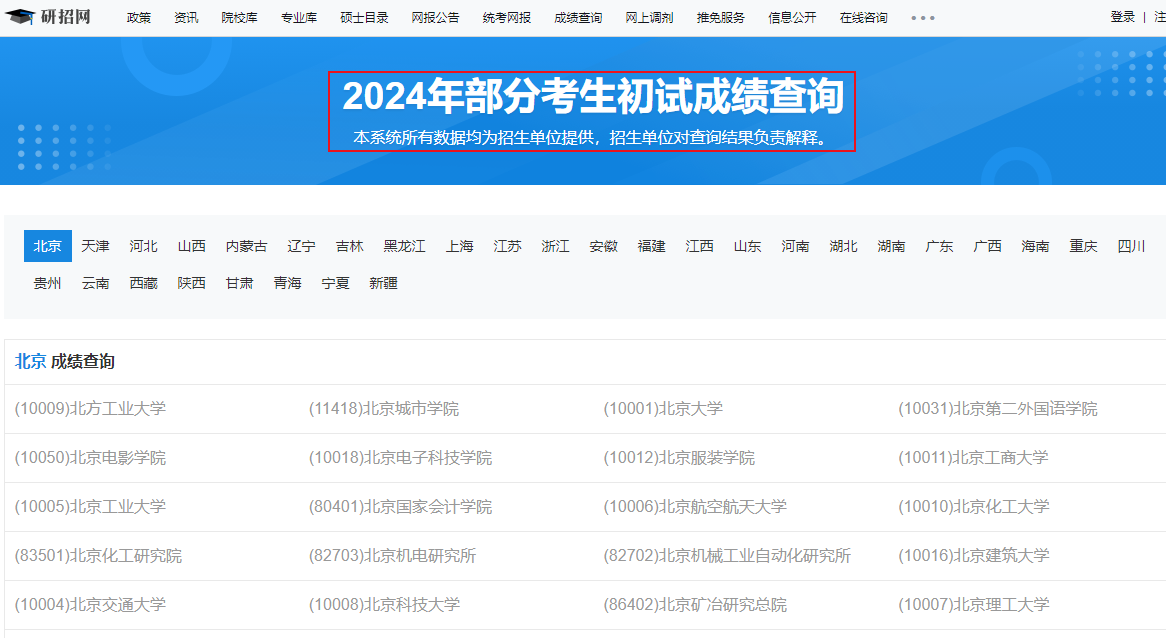The image size is (1166, 638).
Task: Click the 登录 login link
Action: [1122, 17]
